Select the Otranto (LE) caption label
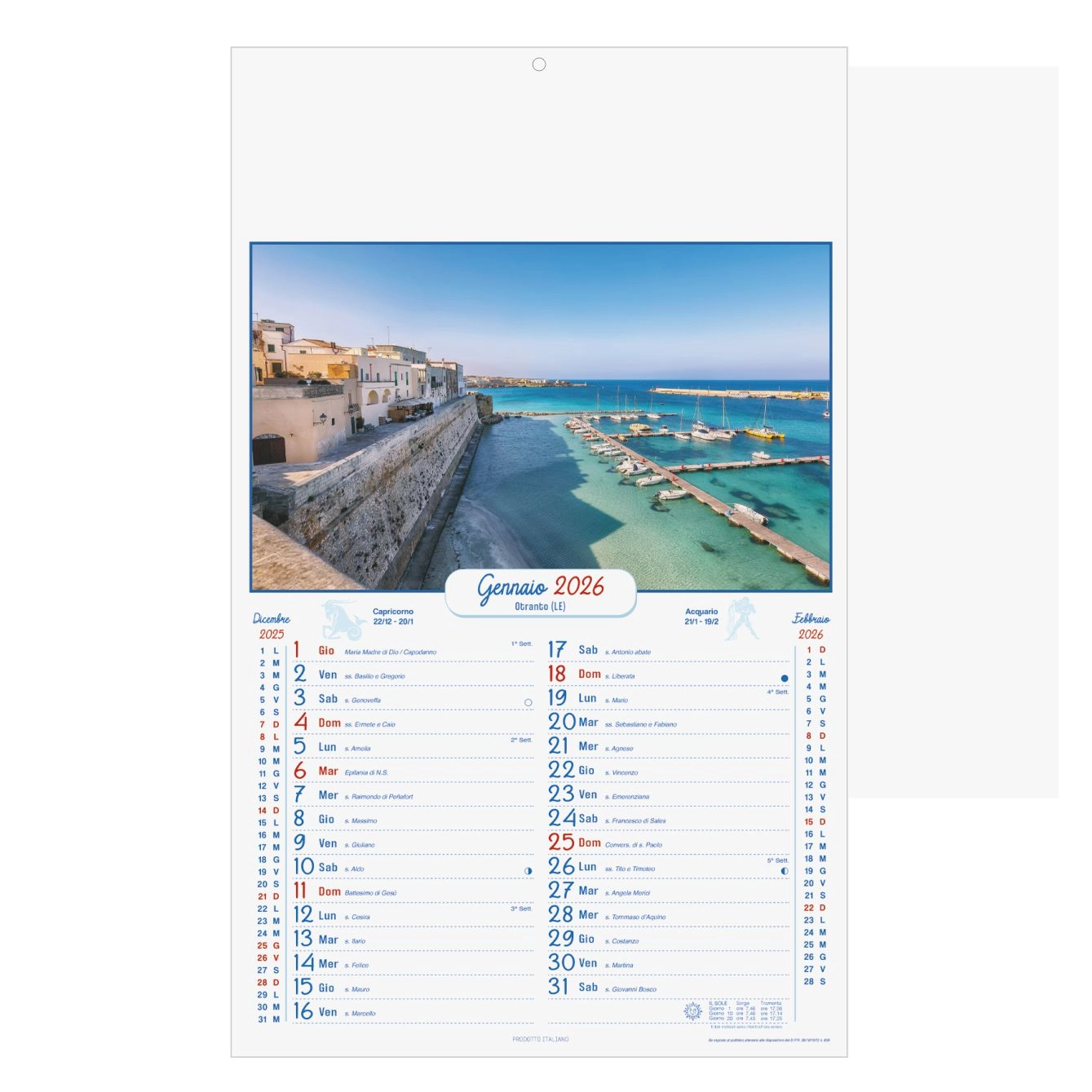This screenshot has width=1092, height=1092. click(x=539, y=603)
